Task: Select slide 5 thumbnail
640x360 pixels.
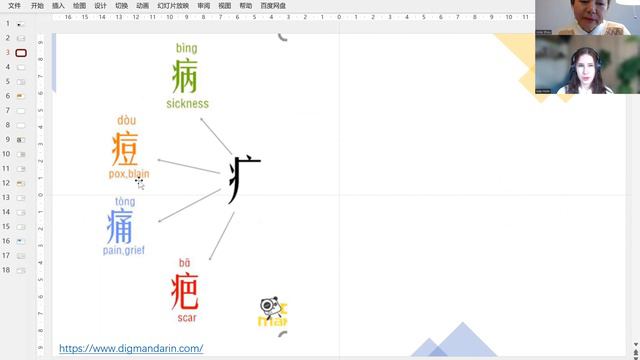Action: (x=21, y=82)
